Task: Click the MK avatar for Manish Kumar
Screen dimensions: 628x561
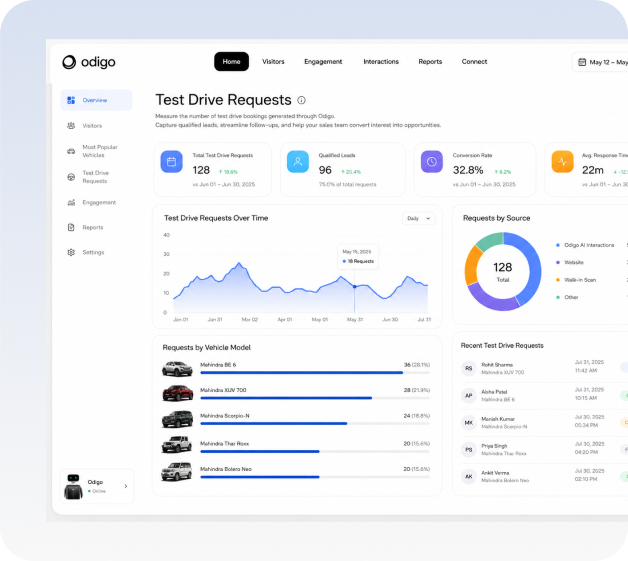Action: [469, 422]
